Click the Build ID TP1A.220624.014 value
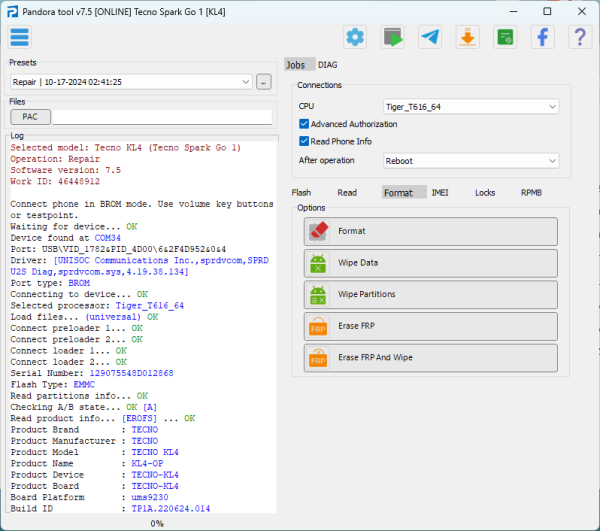Viewport: 600px width, 531px height. (171, 508)
